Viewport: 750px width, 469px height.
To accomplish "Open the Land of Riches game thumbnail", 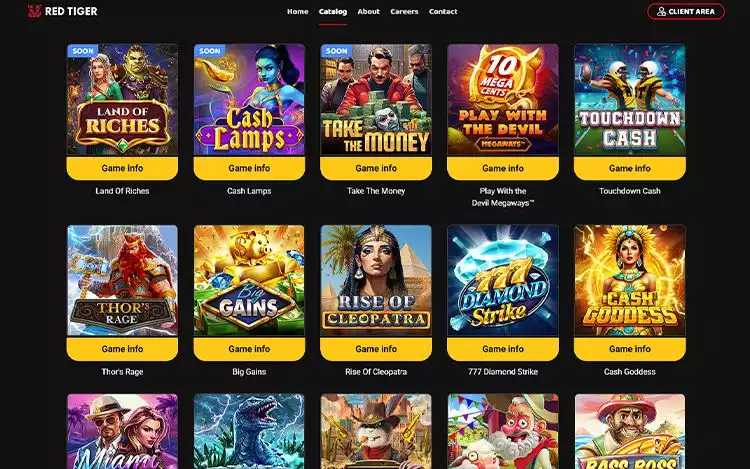I will (122, 99).
